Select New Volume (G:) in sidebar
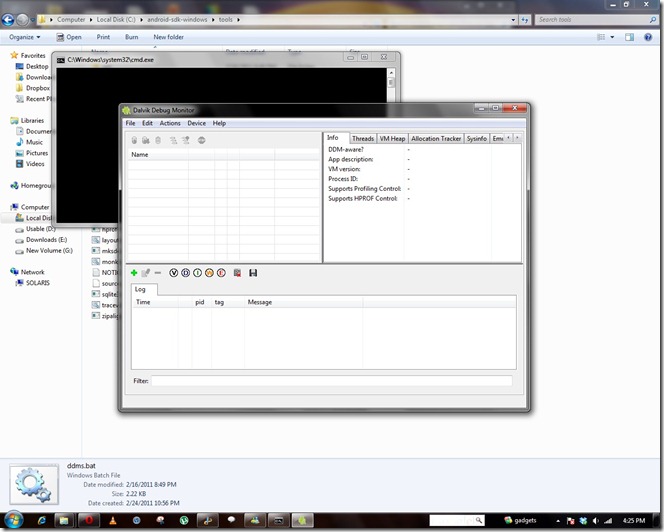This screenshot has width=664, height=532. [x=44, y=251]
